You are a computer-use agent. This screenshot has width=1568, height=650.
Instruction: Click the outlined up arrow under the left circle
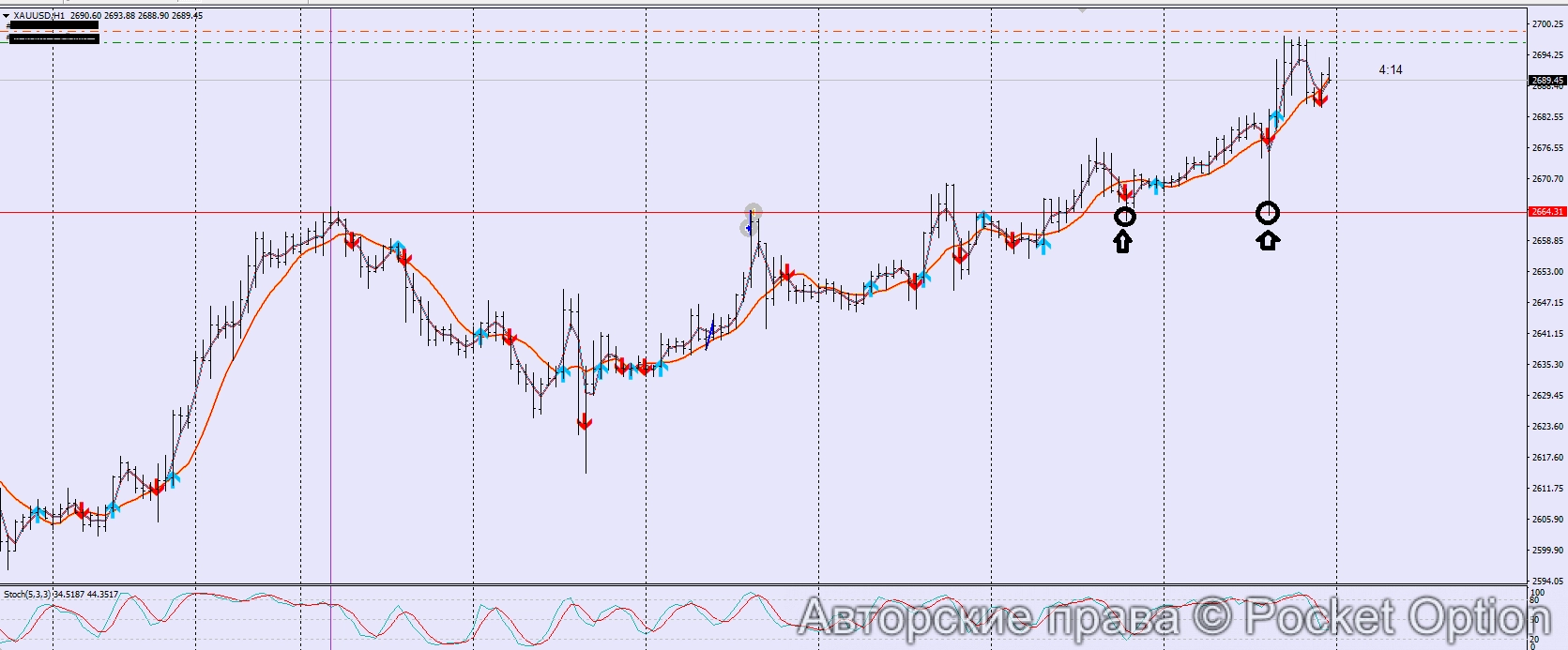(x=1123, y=242)
